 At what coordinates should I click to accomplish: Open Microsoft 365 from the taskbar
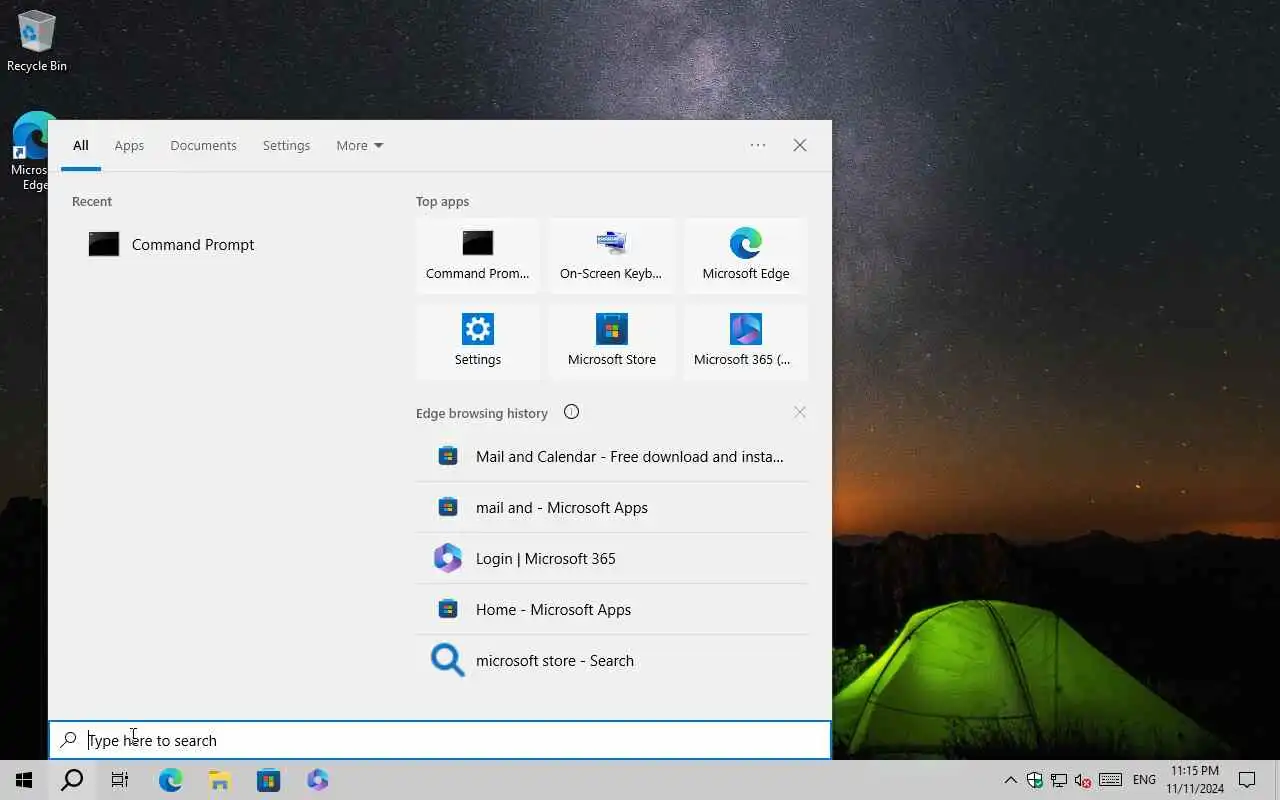[318, 780]
